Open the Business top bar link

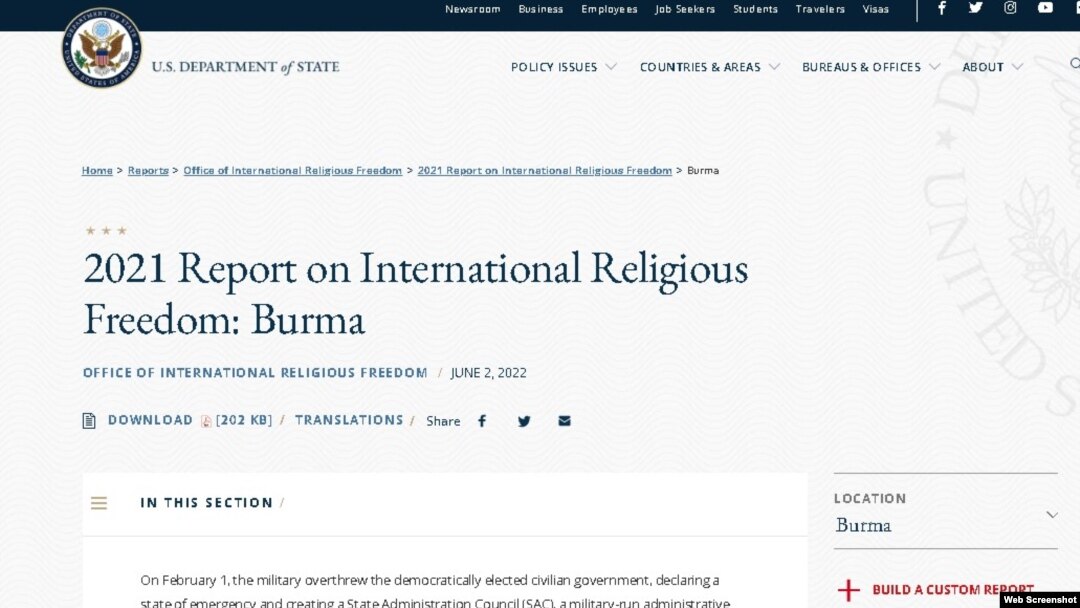541,9
